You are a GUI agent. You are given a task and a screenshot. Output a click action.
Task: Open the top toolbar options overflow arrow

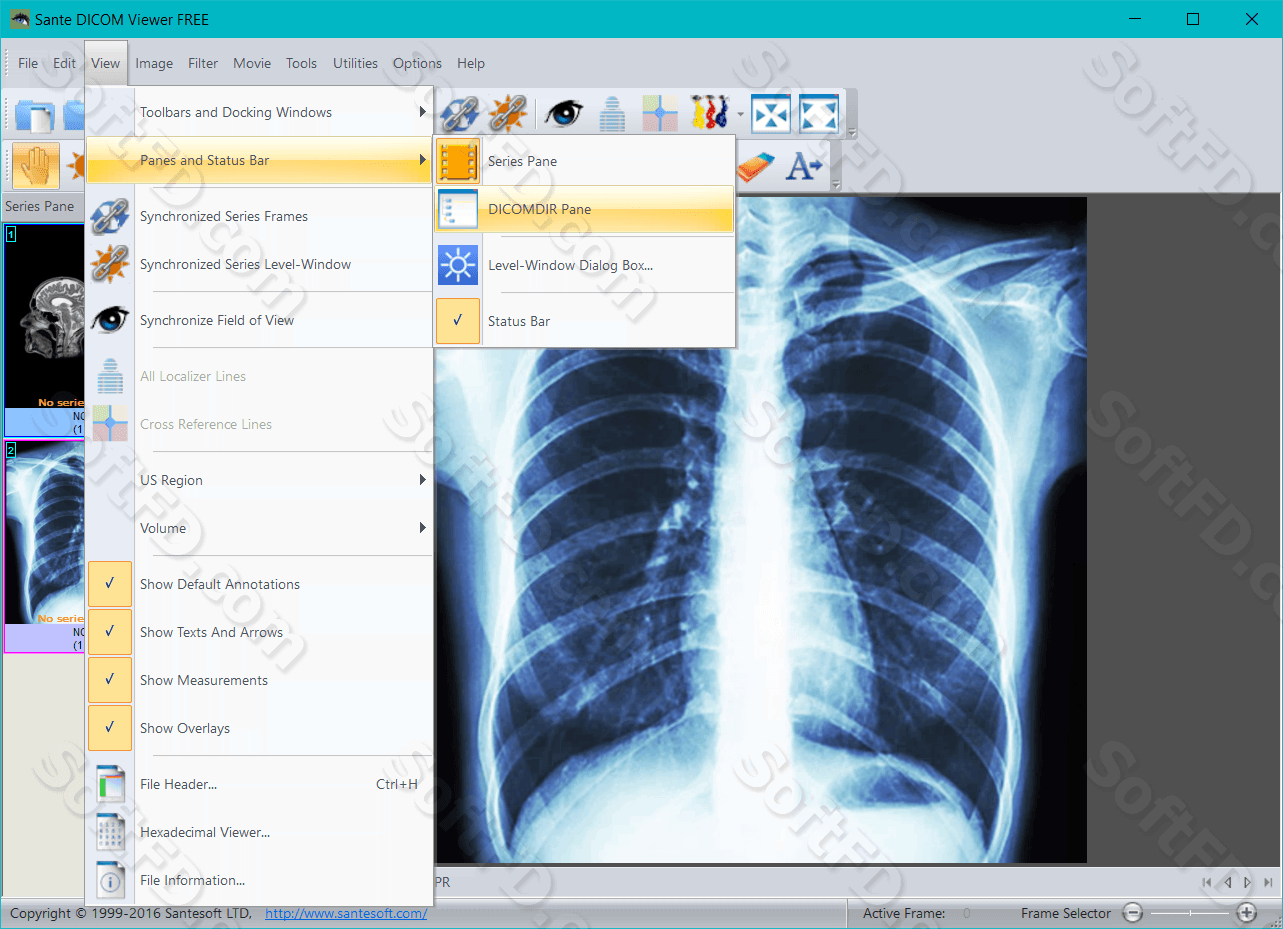click(852, 132)
